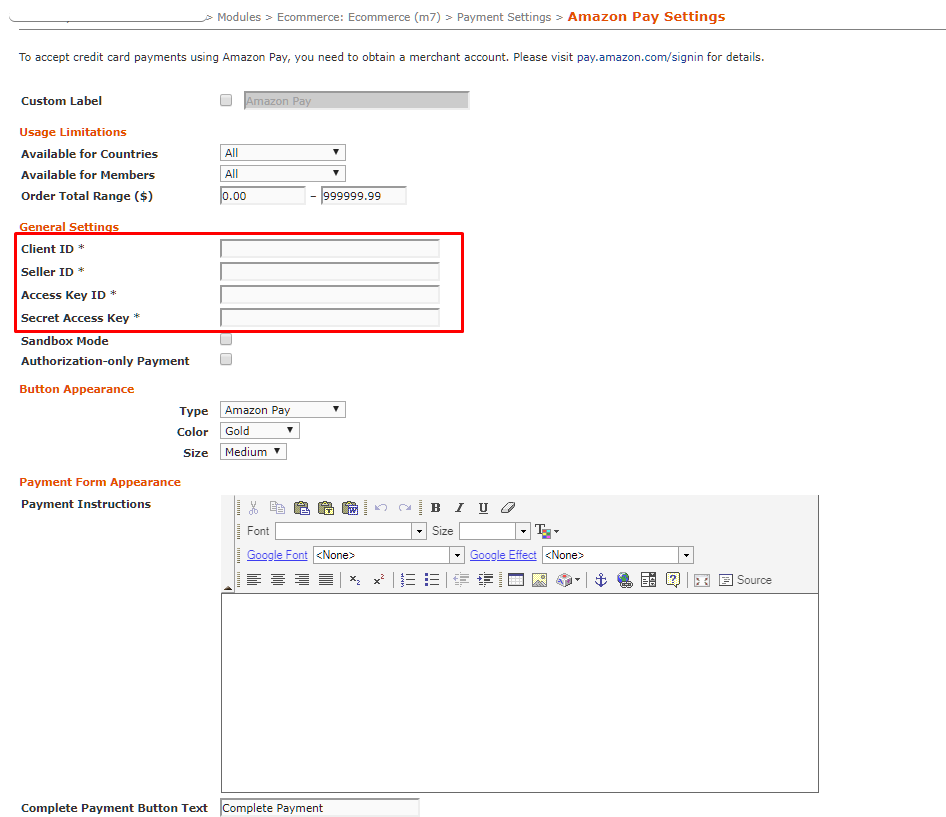The height and width of the screenshot is (817, 946).
Task: Insert an anchor
Action: 601,580
